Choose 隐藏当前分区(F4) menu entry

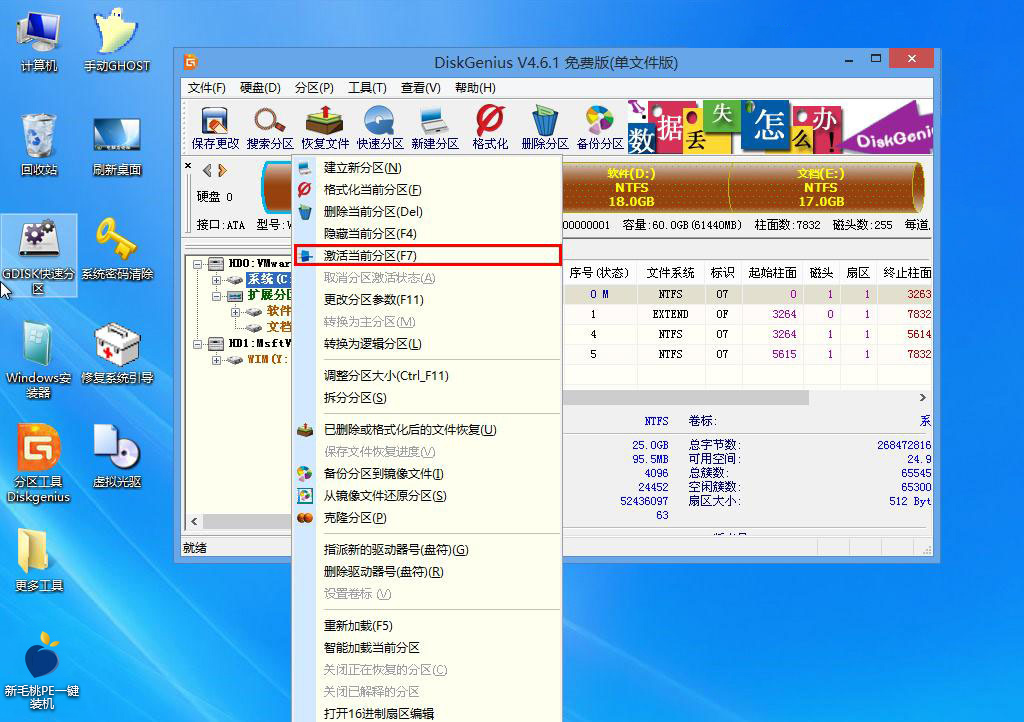click(x=428, y=234)
